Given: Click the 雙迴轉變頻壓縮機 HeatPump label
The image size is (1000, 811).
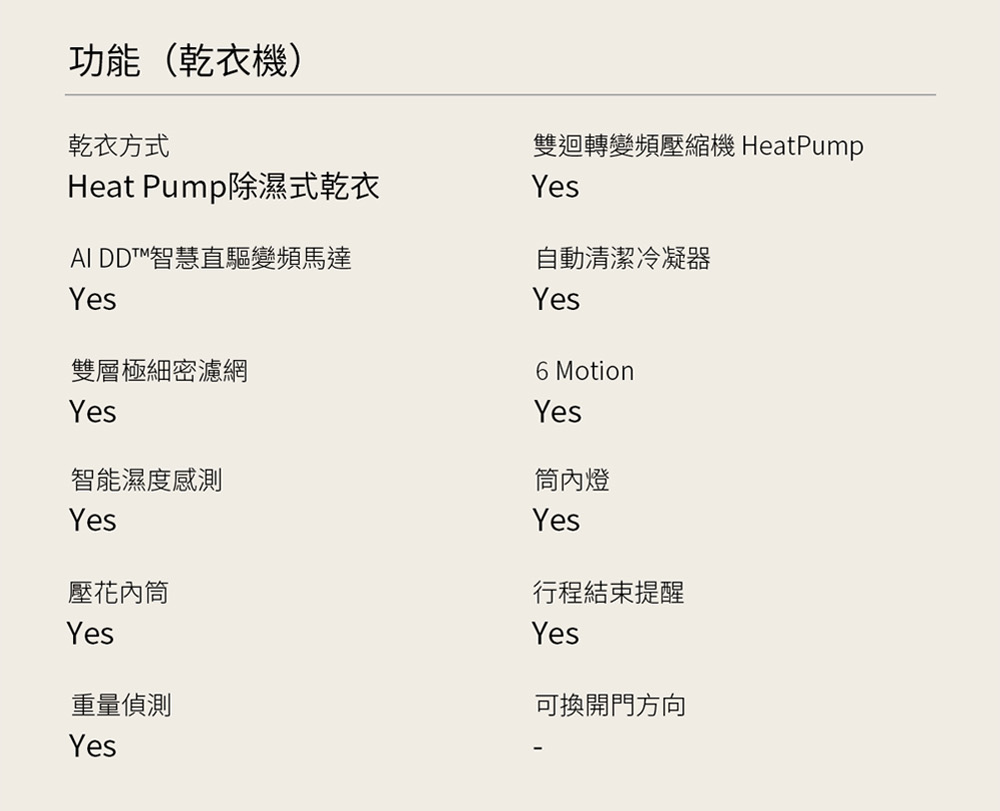Looking at the screenshot, I should (x=697, y=147).
